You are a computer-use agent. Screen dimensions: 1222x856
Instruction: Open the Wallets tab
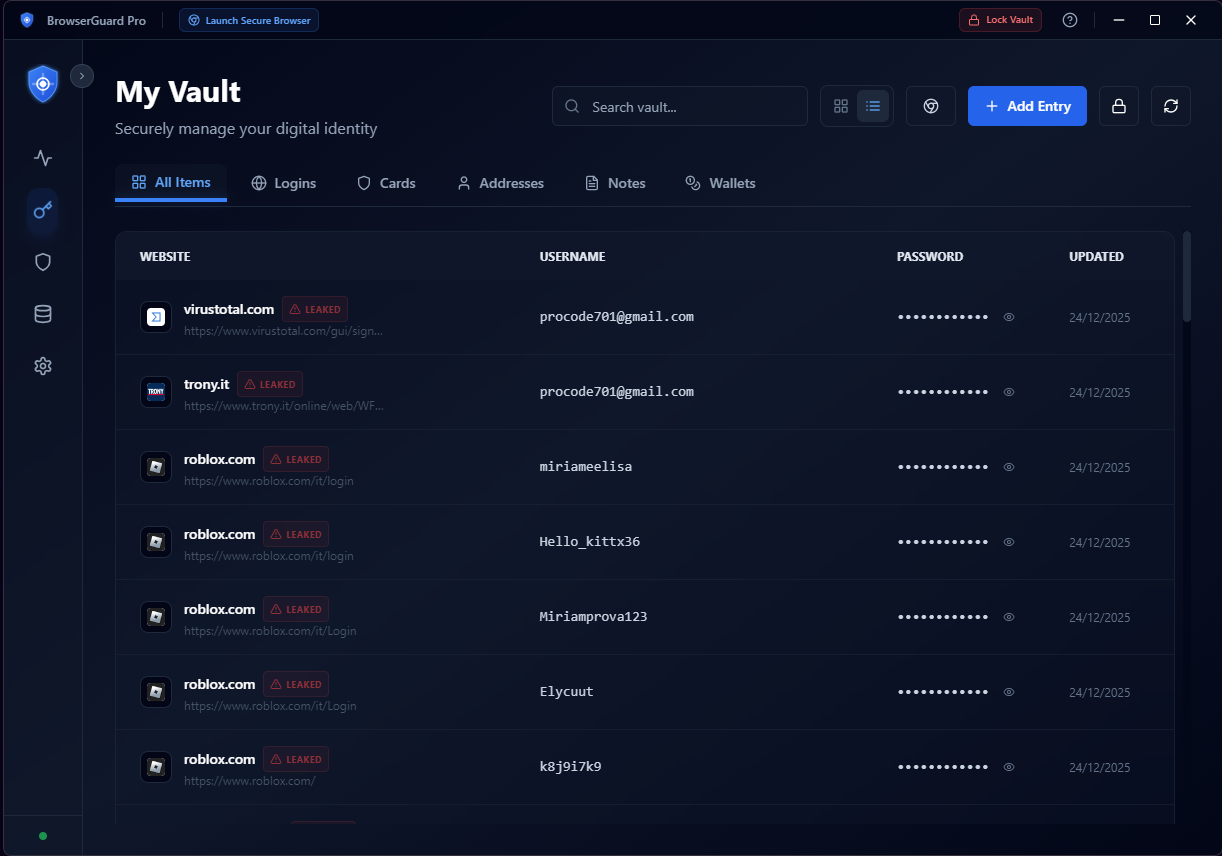coord(720,183)
